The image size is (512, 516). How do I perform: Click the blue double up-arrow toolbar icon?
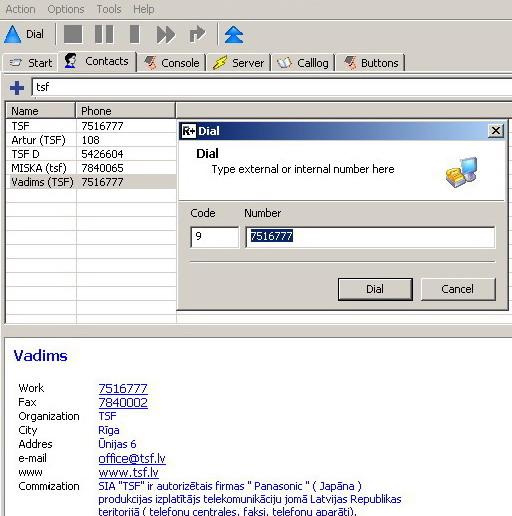[234, 34]
